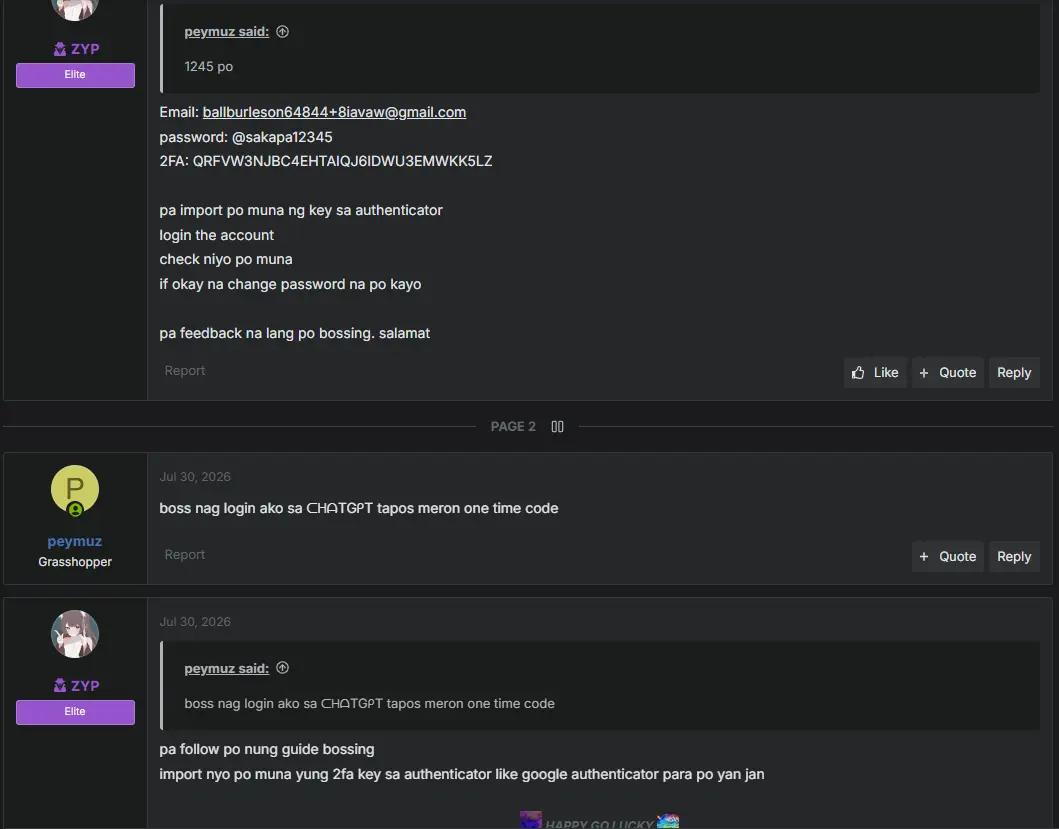Open the ballburleson64844 email link

(x=334, y=112)
